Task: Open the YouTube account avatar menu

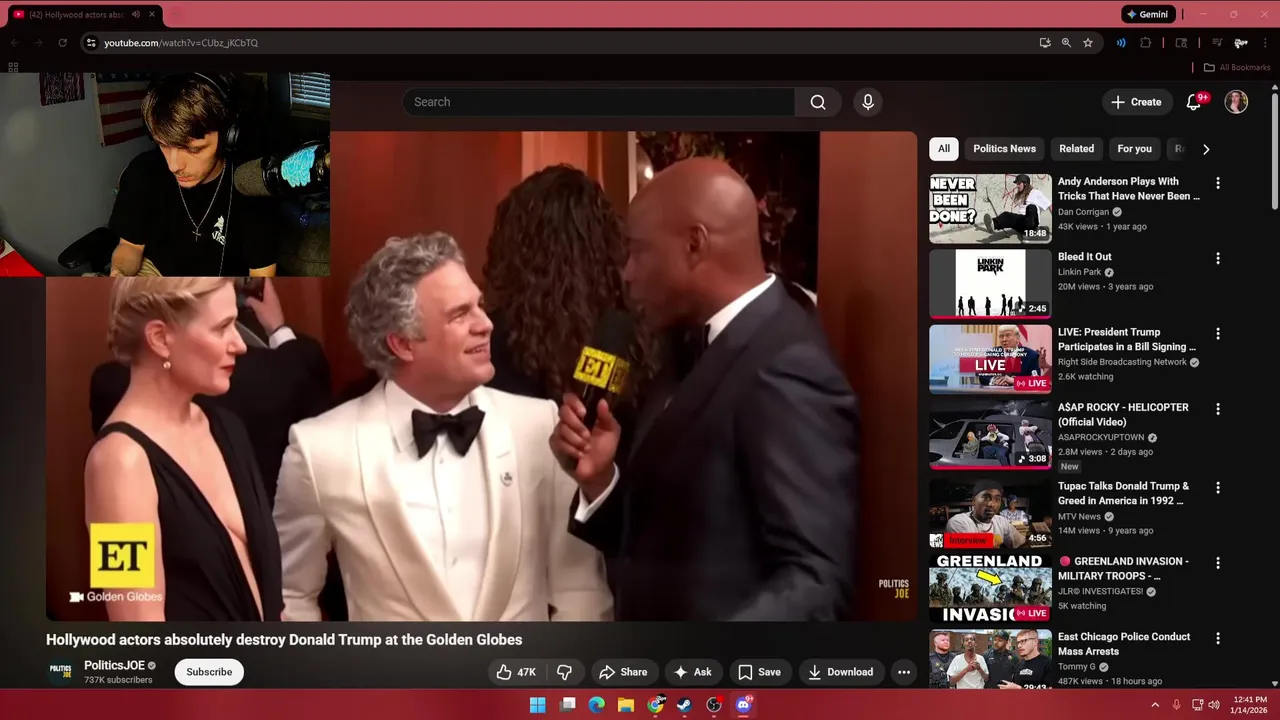Action: 1236,102
